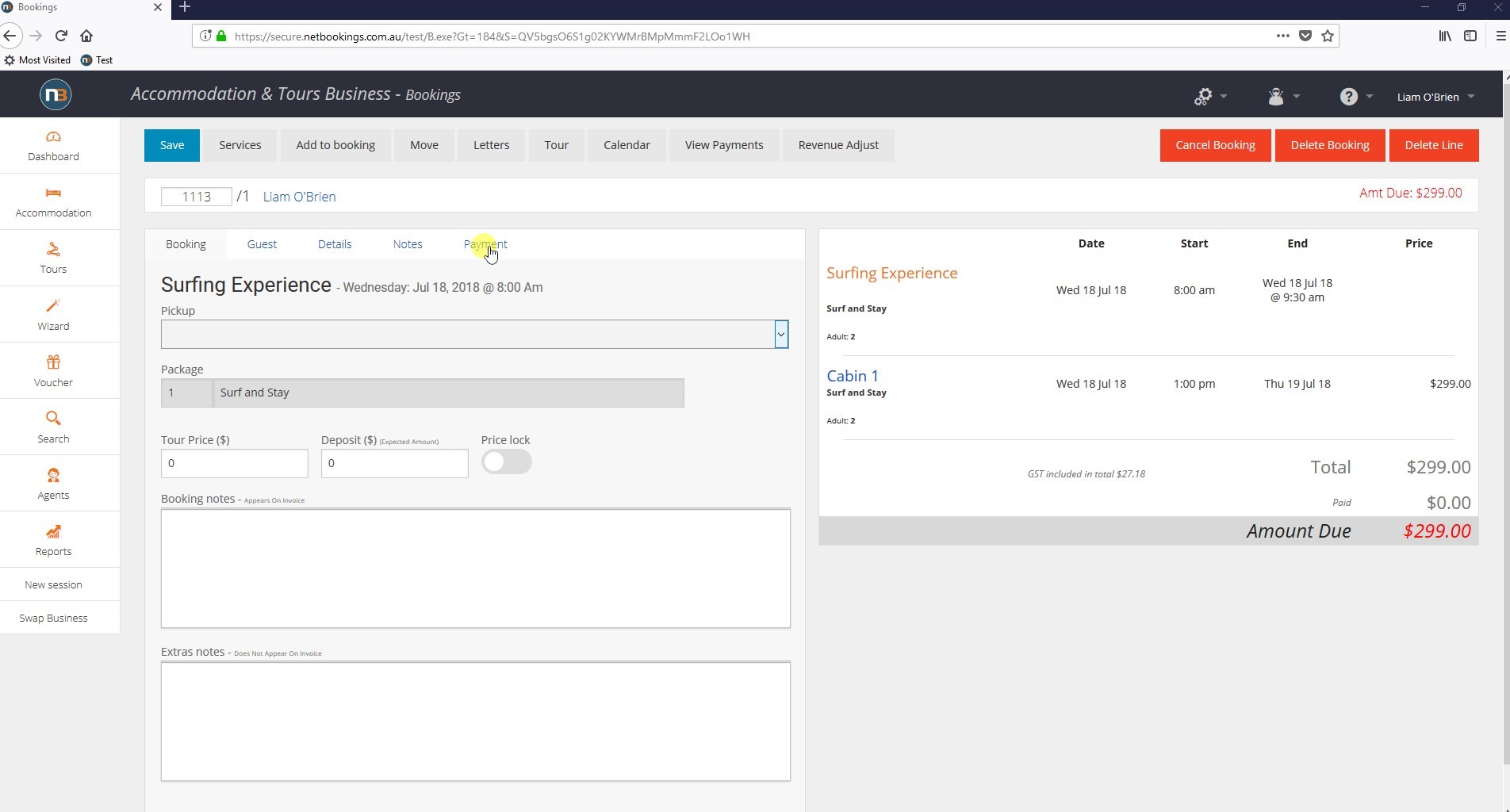
Task: Open the Liam O'Brien account dropdown
Action: (x=1435, y=97)
